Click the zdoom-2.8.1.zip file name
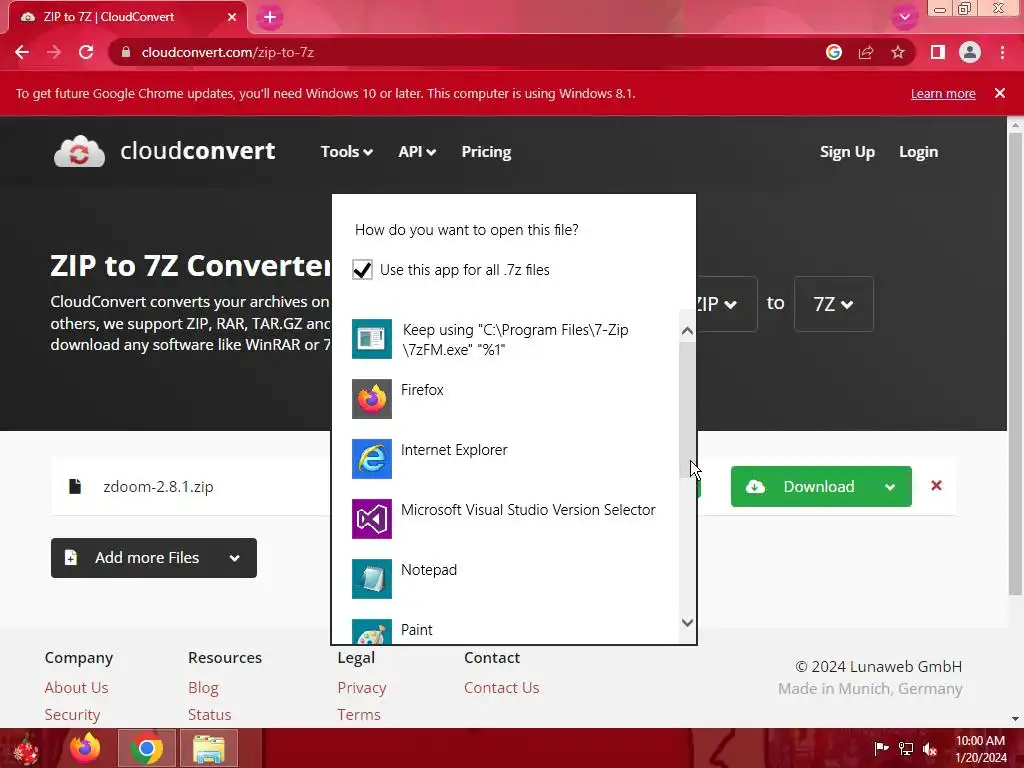 (159, 487)
